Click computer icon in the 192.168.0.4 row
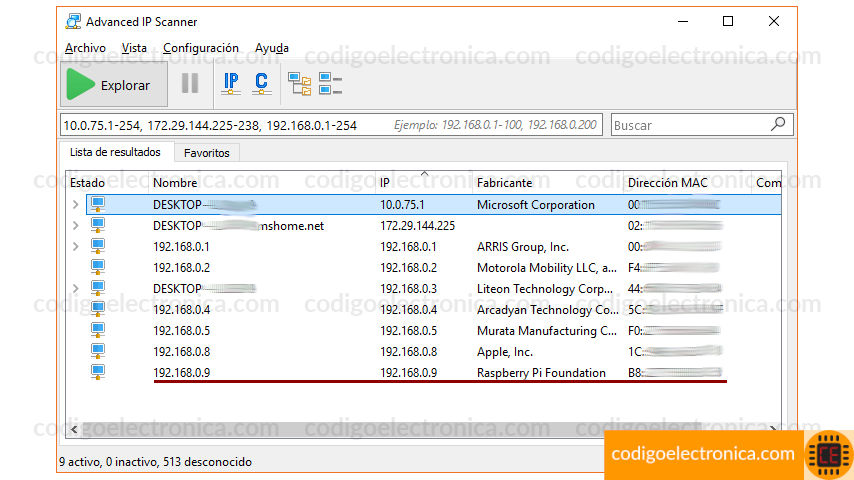The width and height of the screenshot is (854, 480). 98,309
